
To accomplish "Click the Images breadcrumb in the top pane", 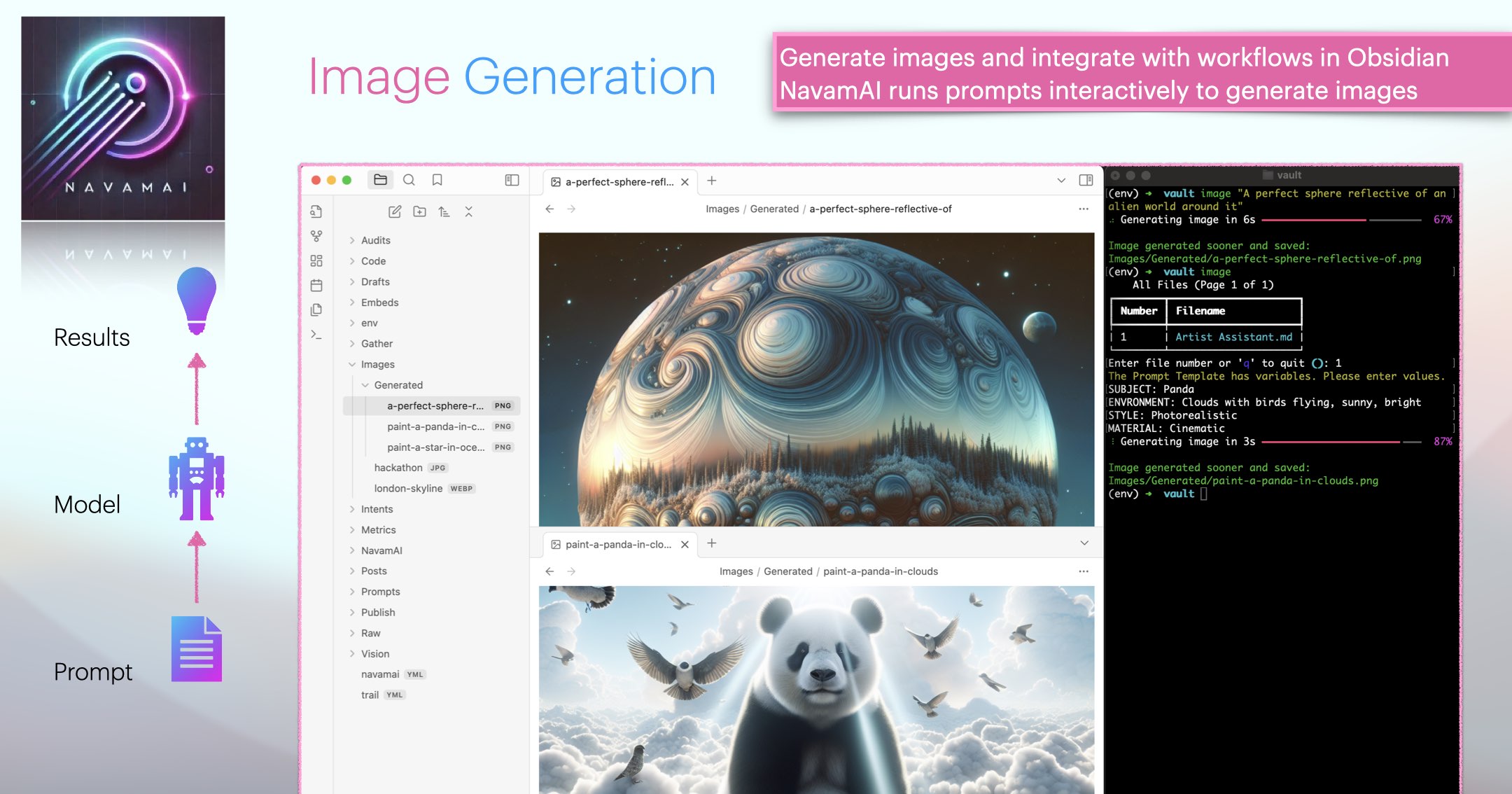I will coord(722,209).
